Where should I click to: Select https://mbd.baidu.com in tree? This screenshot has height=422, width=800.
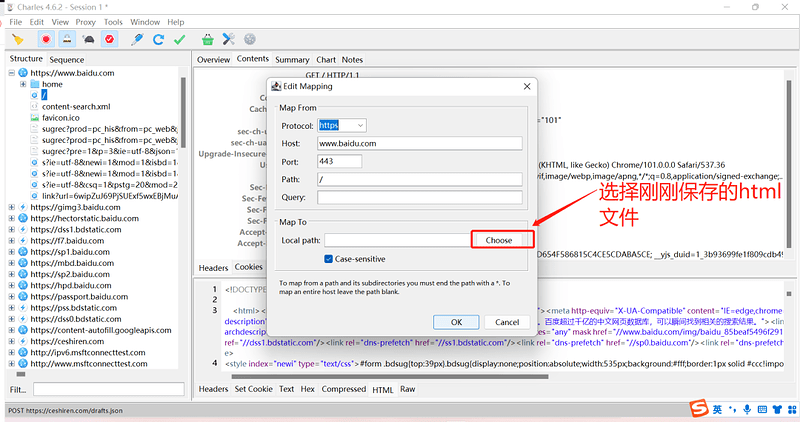(72, 263)
